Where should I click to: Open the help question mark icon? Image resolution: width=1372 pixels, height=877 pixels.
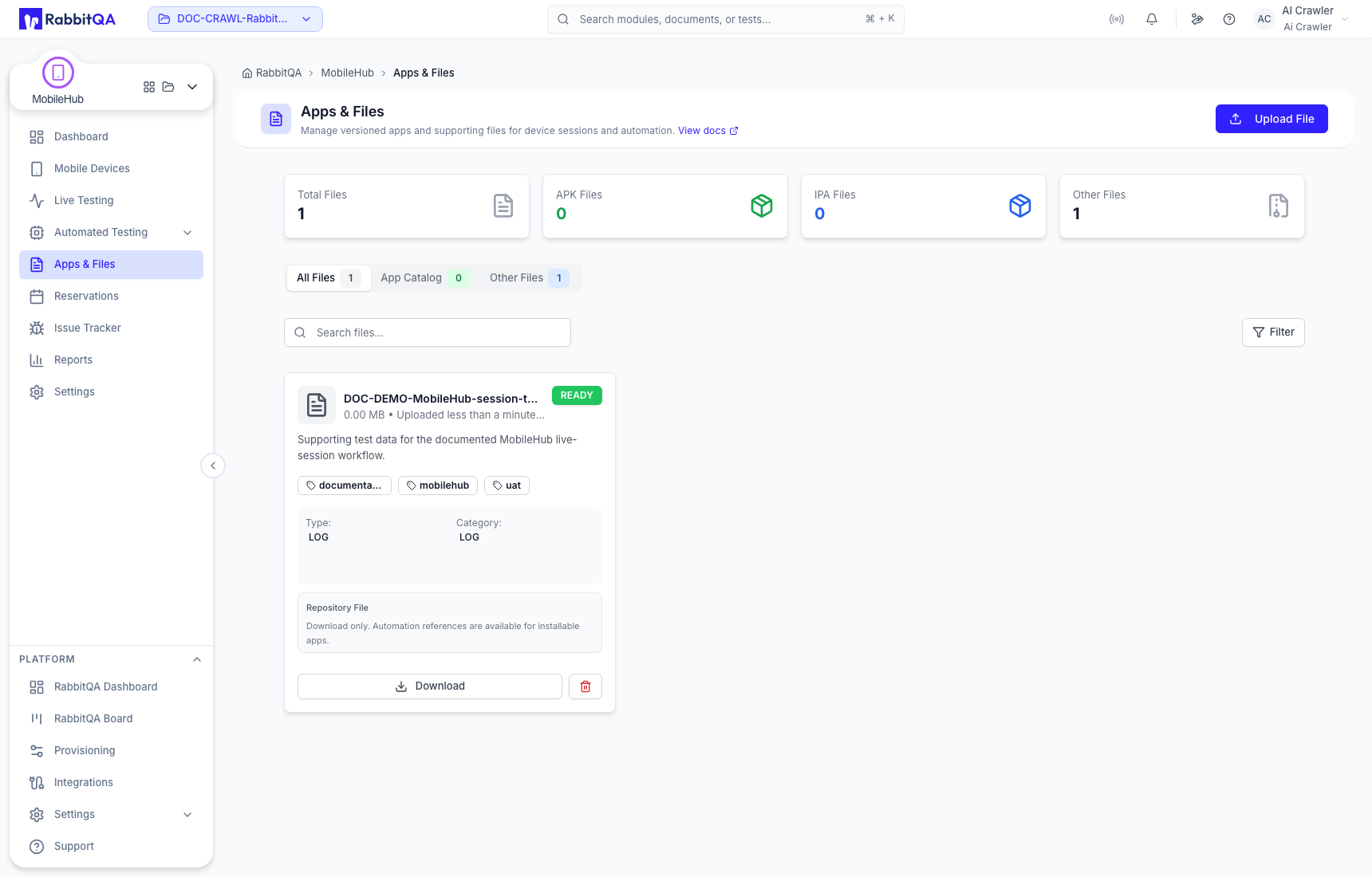(x=1229, y=19)
